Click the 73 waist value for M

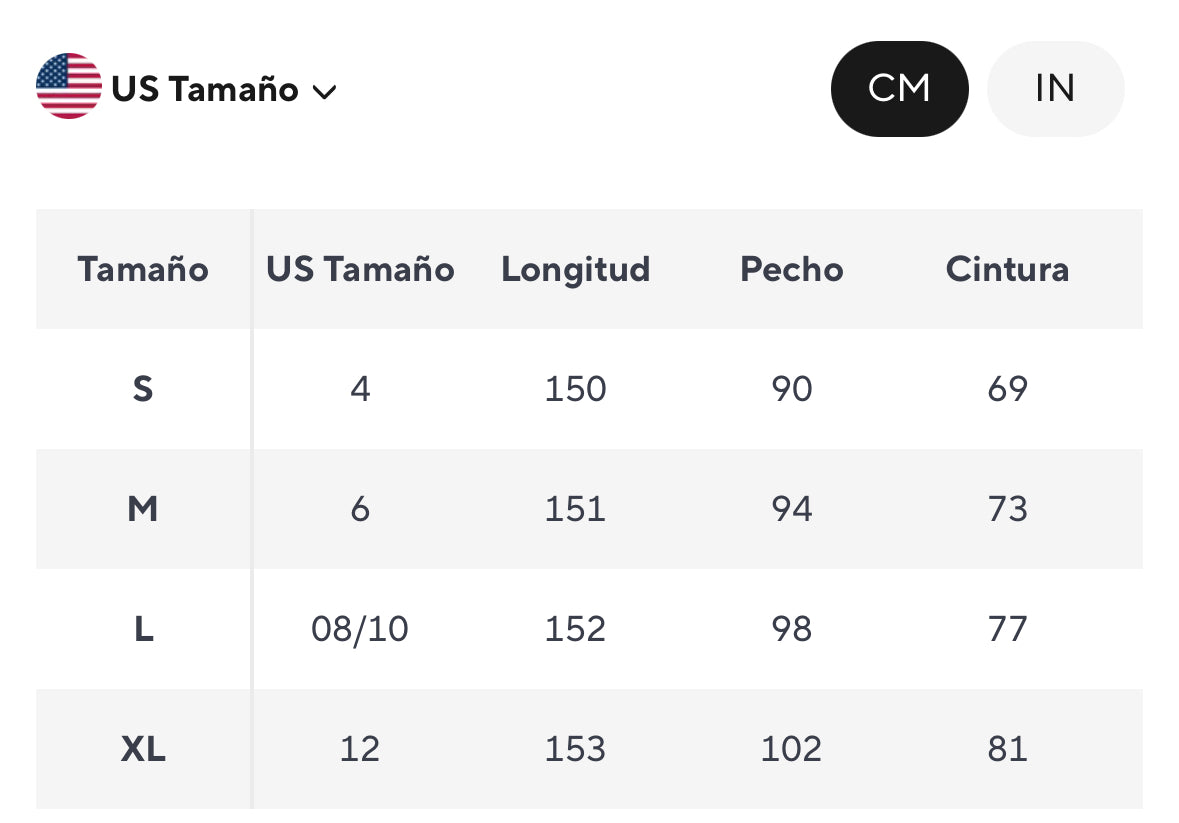(1007, 509)
